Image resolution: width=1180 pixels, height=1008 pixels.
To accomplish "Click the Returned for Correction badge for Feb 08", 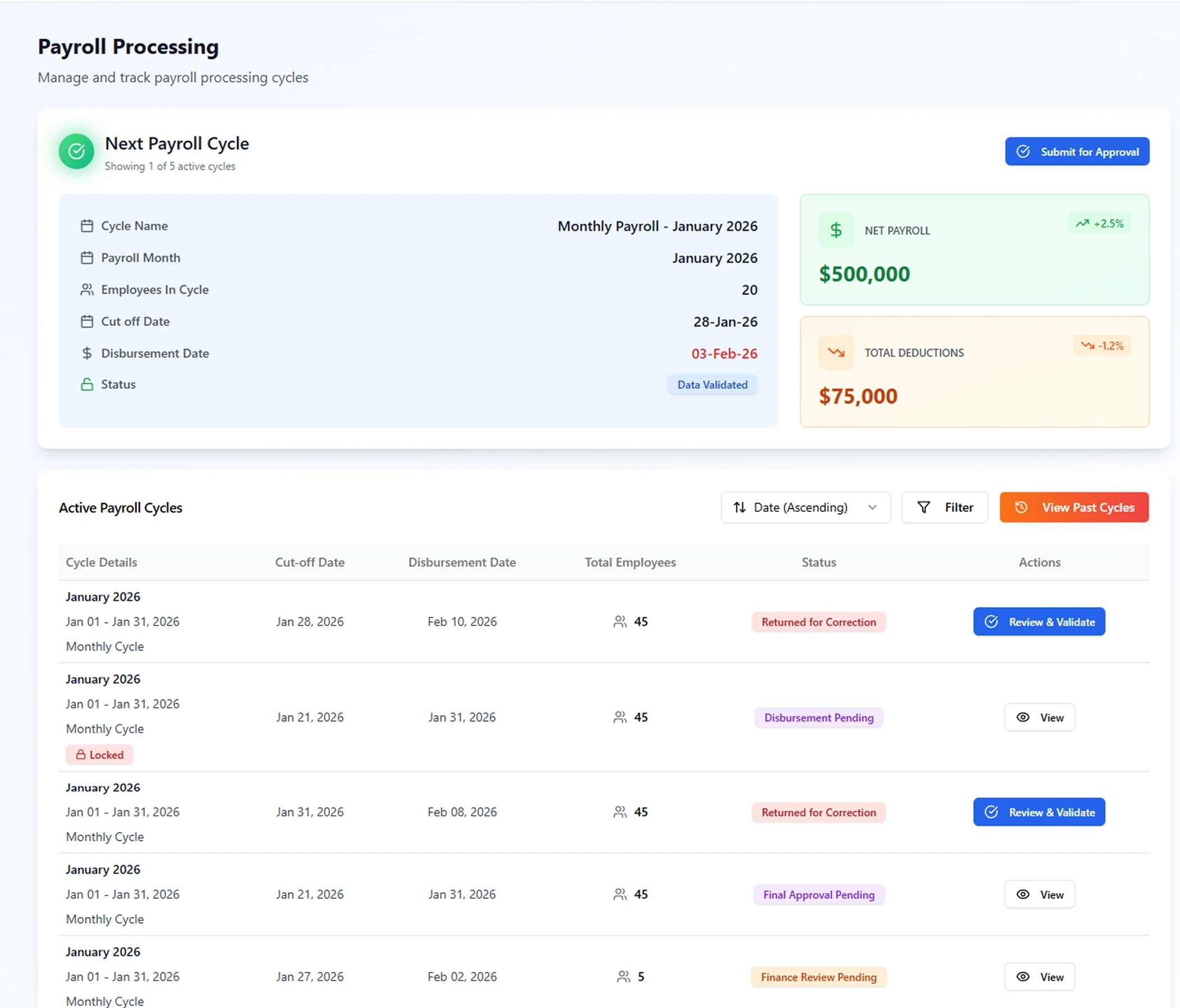I will pos(819,812).
